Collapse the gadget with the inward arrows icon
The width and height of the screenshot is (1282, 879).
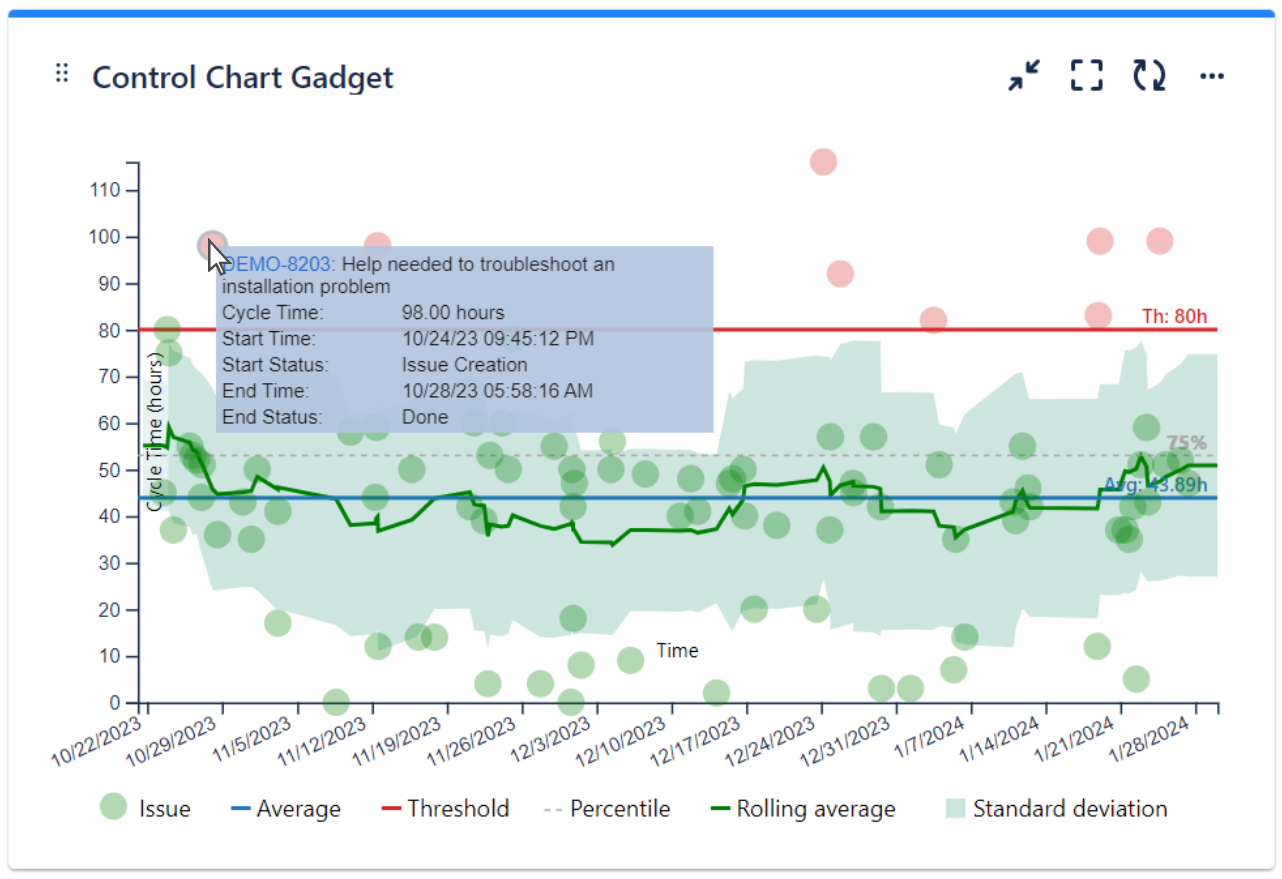tap(1022, 74)
